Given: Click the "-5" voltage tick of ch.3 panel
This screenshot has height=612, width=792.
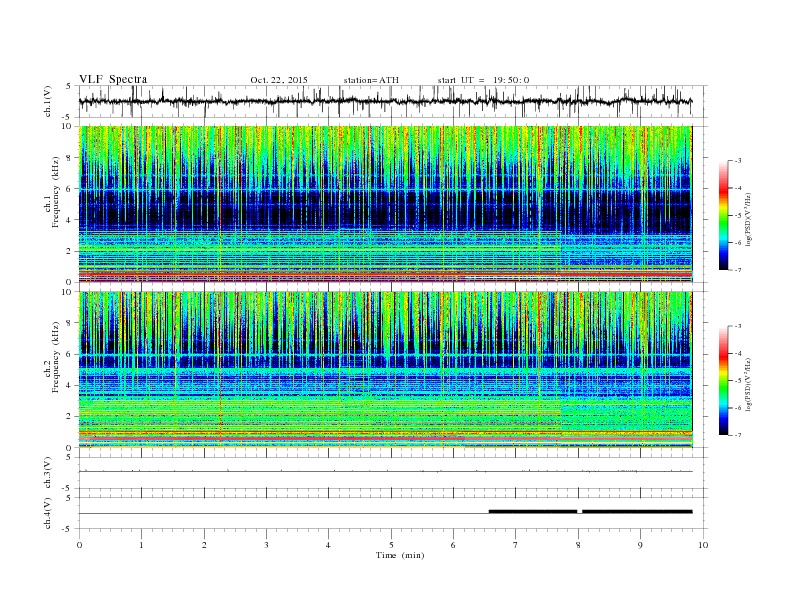Looking at the screenshot, I should tap(67, 488).
